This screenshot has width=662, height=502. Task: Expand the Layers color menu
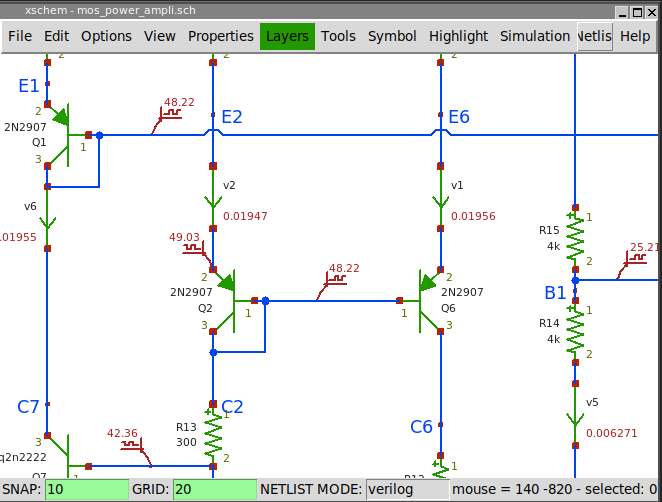287,36
